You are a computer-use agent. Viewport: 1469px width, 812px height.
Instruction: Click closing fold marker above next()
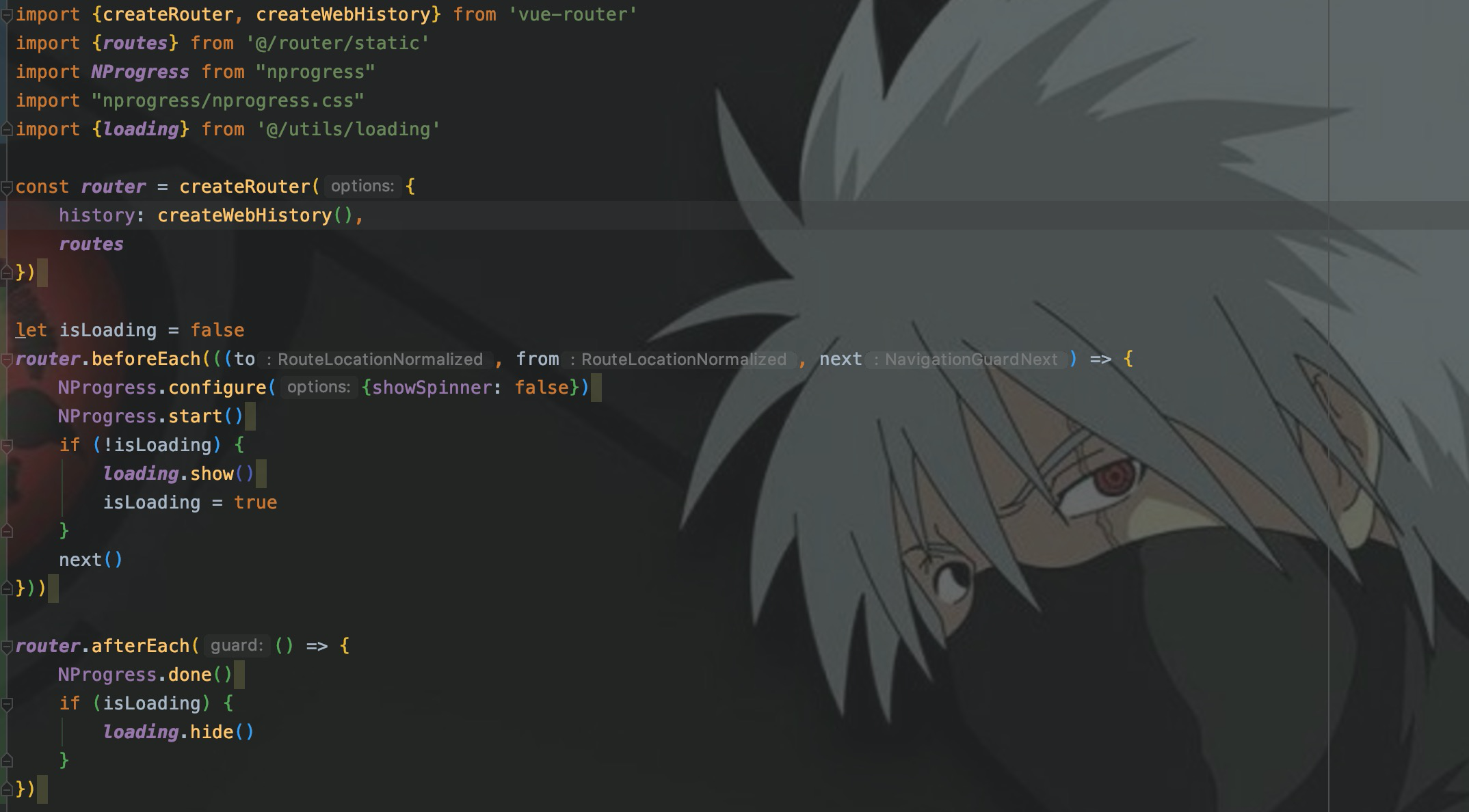(7, 531)
